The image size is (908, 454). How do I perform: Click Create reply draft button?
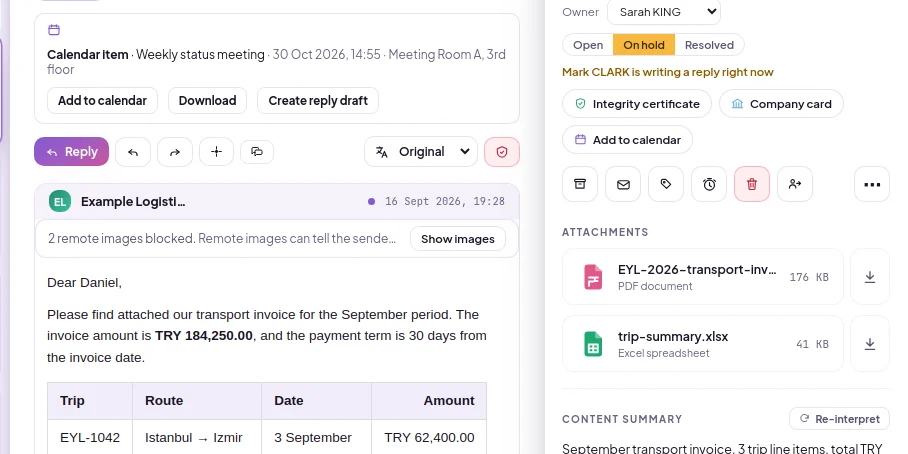(318, 100)
